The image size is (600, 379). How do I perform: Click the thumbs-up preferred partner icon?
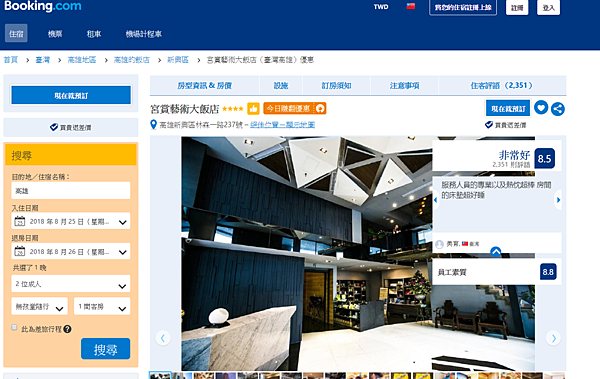pyautogui.click(x=253, y=109)
